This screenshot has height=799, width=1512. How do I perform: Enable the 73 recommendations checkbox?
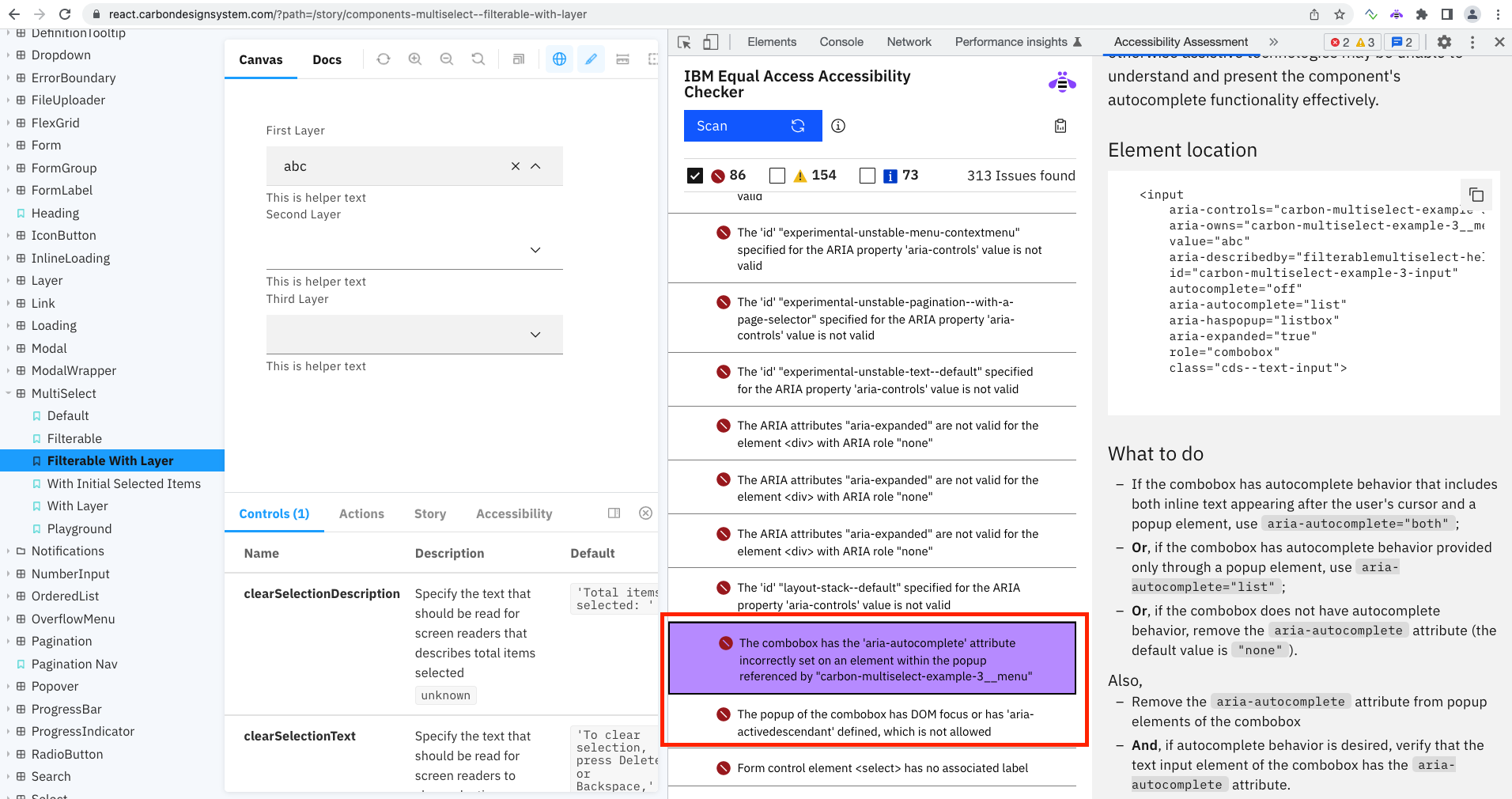[868, 176]
